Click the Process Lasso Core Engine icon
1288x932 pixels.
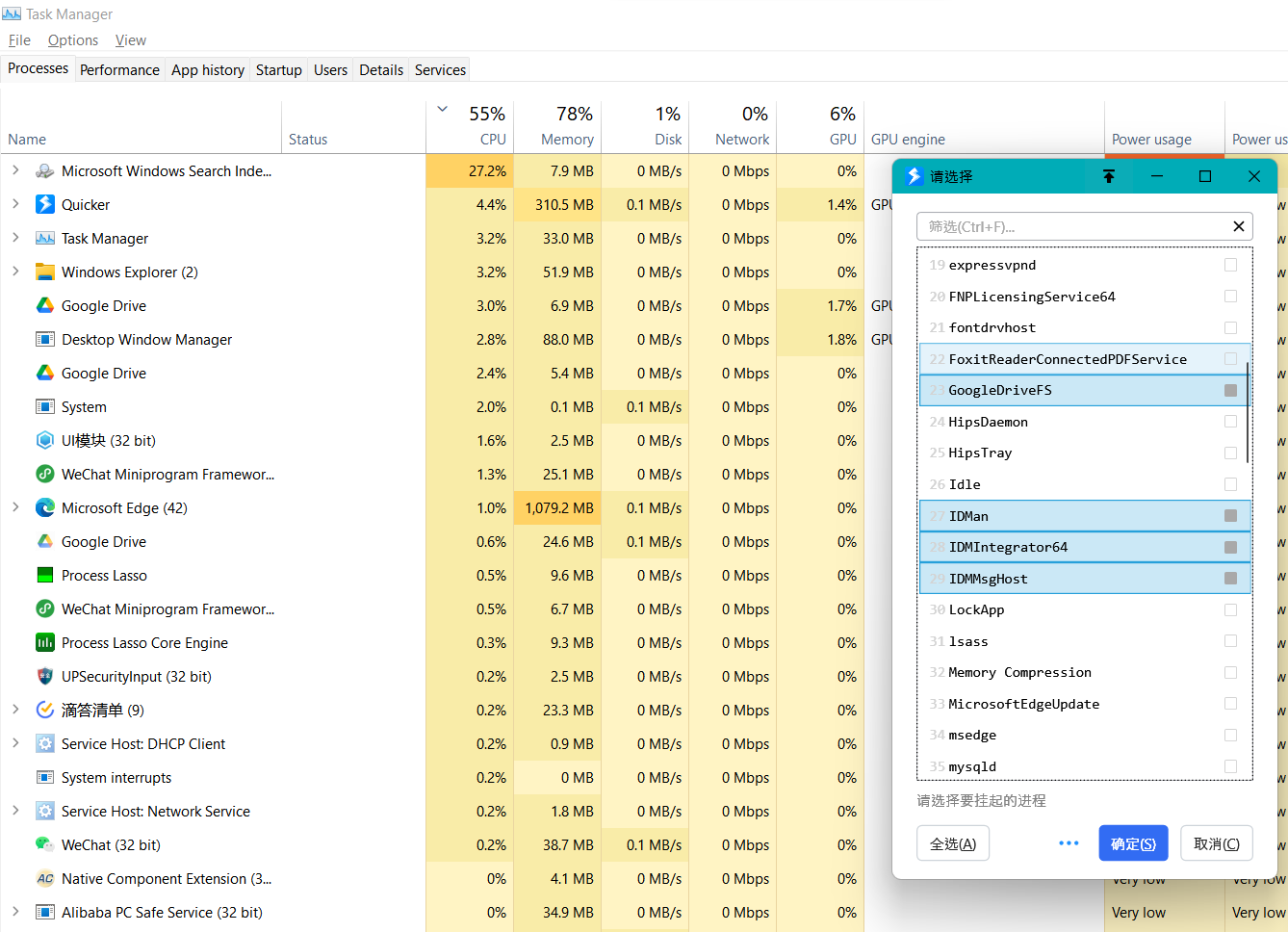pos(45,643)
